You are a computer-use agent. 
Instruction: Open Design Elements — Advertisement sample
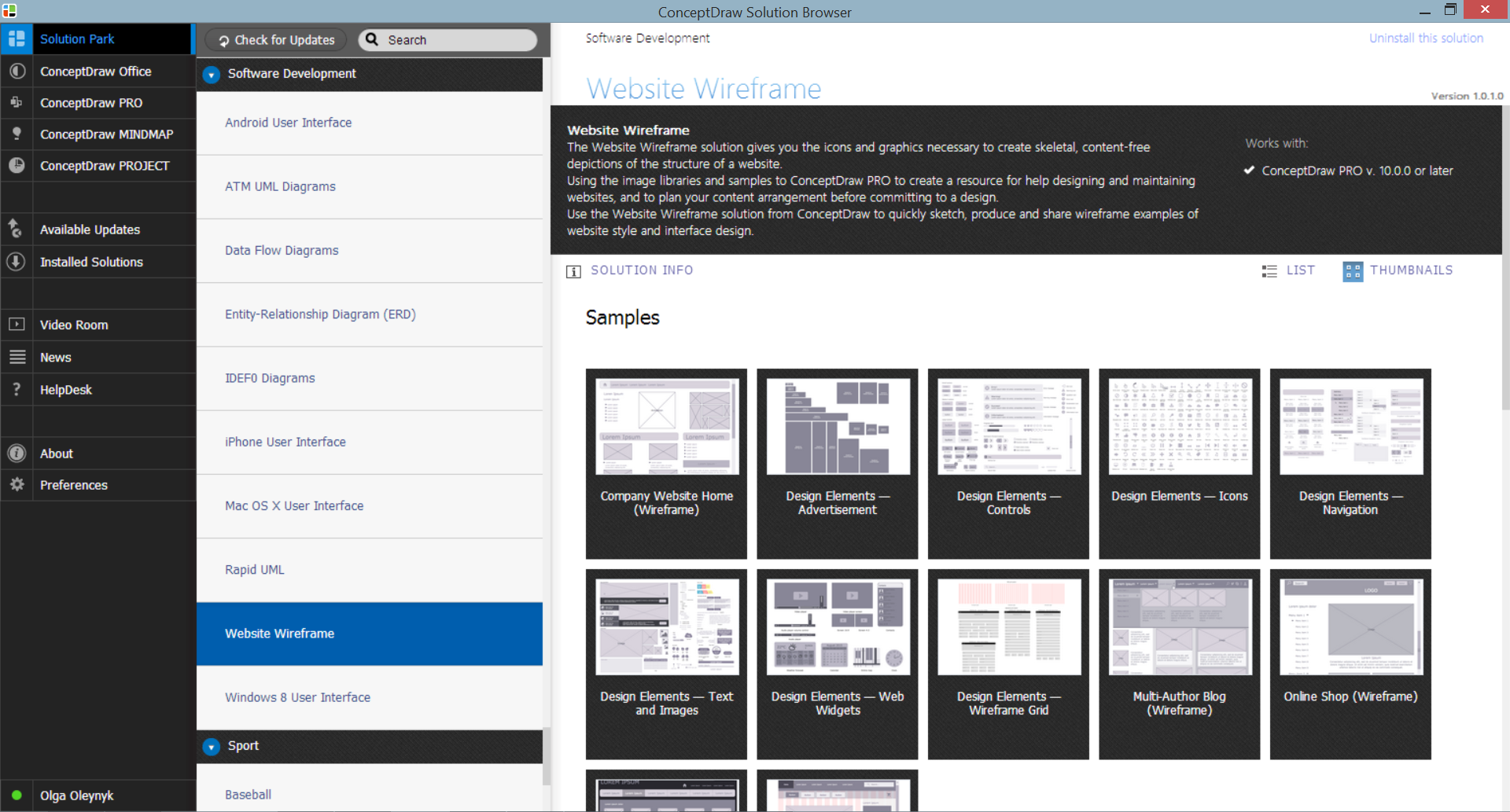pyautogui.click(x=838, y=464)
